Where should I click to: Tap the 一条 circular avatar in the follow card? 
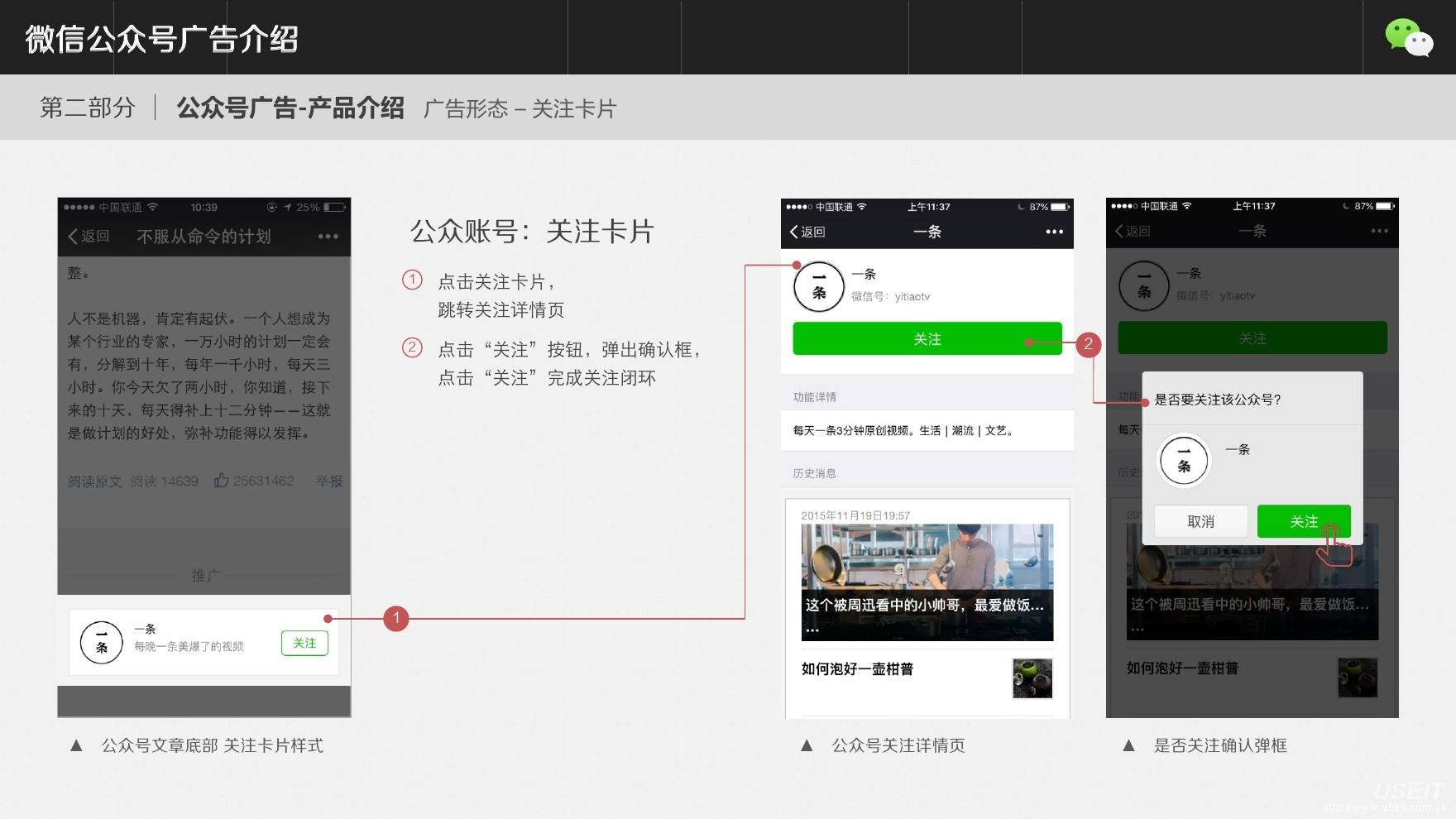tap(101, 643)
